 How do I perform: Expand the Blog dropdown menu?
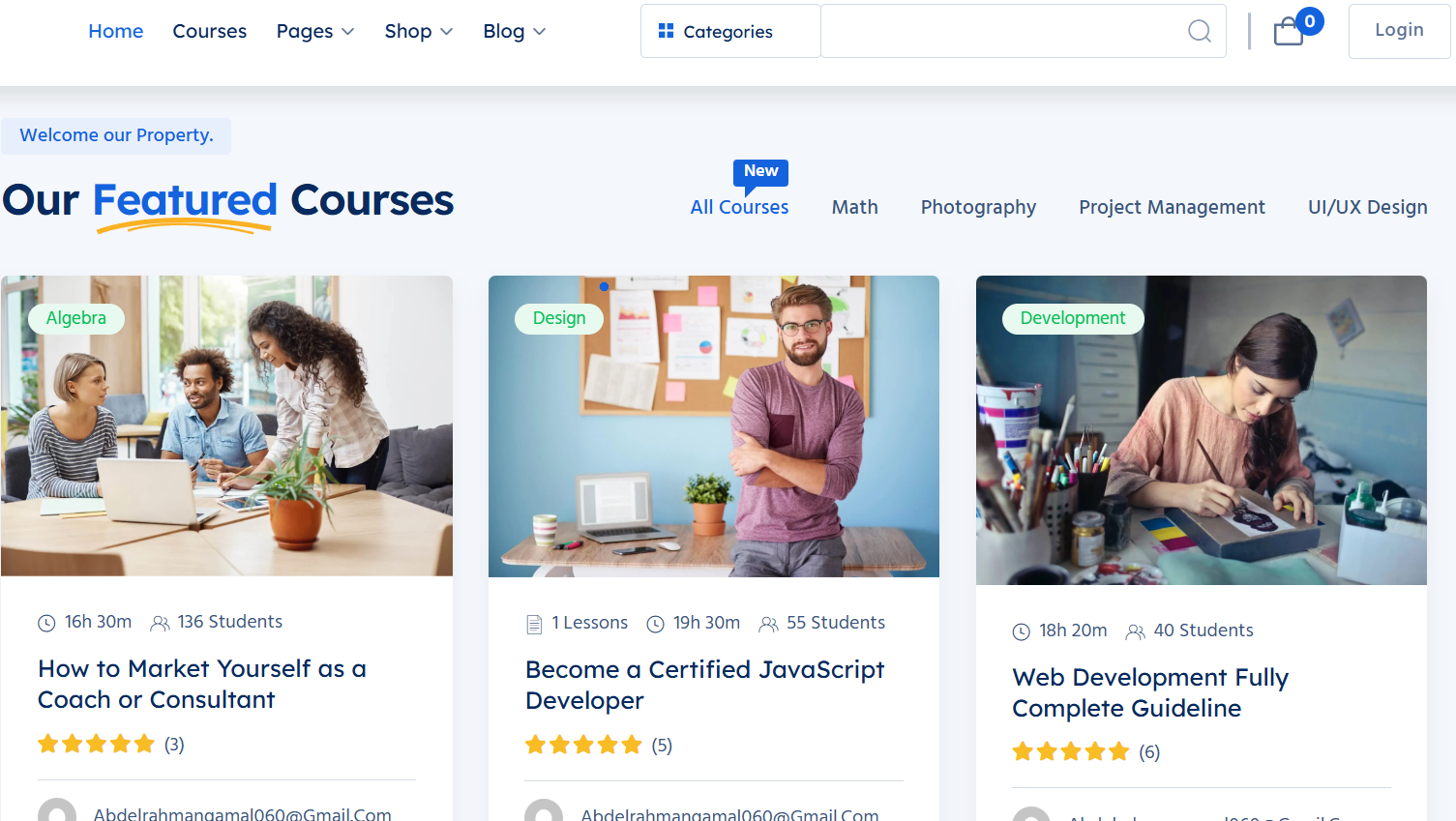click(x=514, y=32)
